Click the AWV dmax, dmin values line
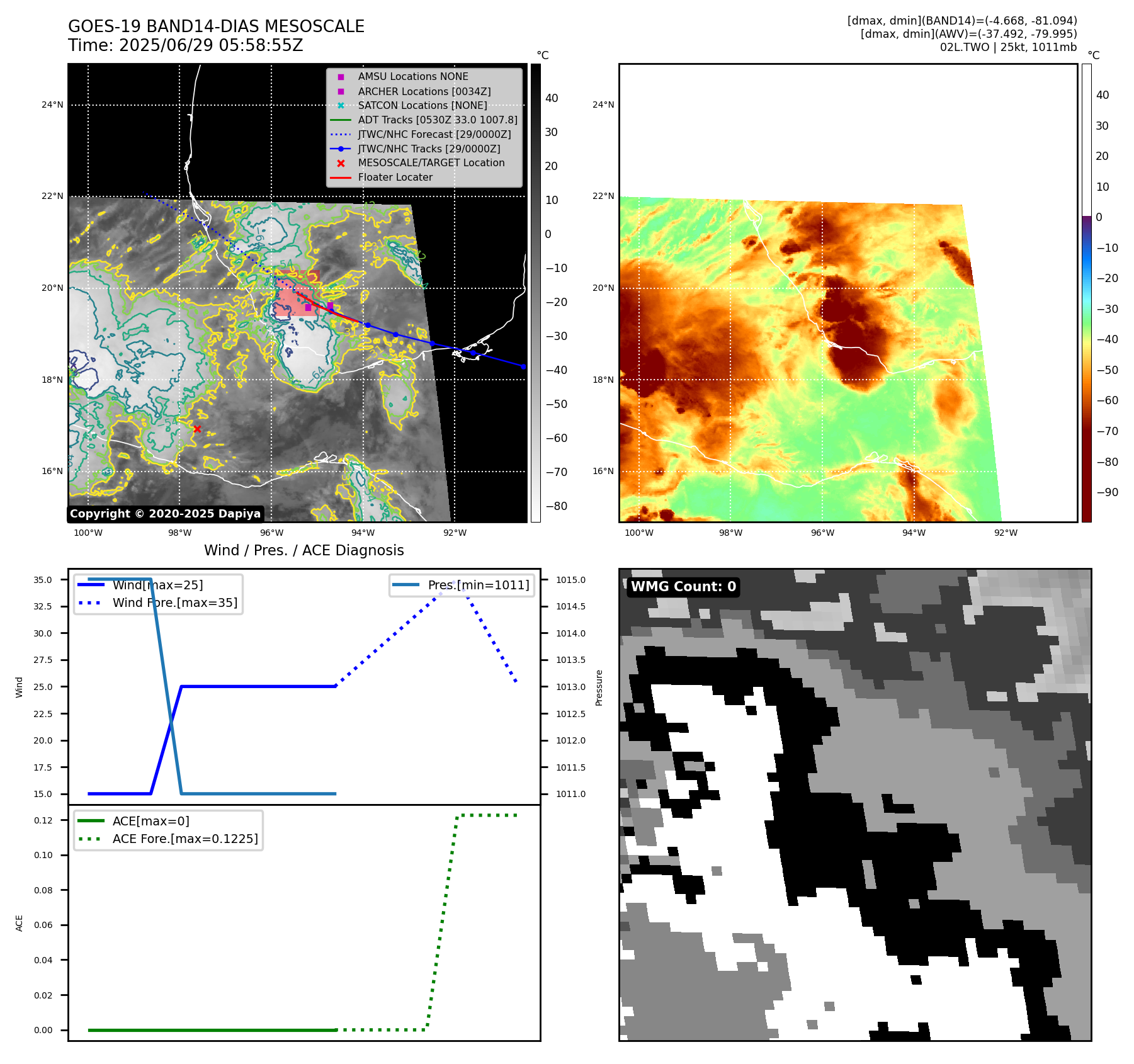This screenshot has height=1064, width=1134. point(968,34)
